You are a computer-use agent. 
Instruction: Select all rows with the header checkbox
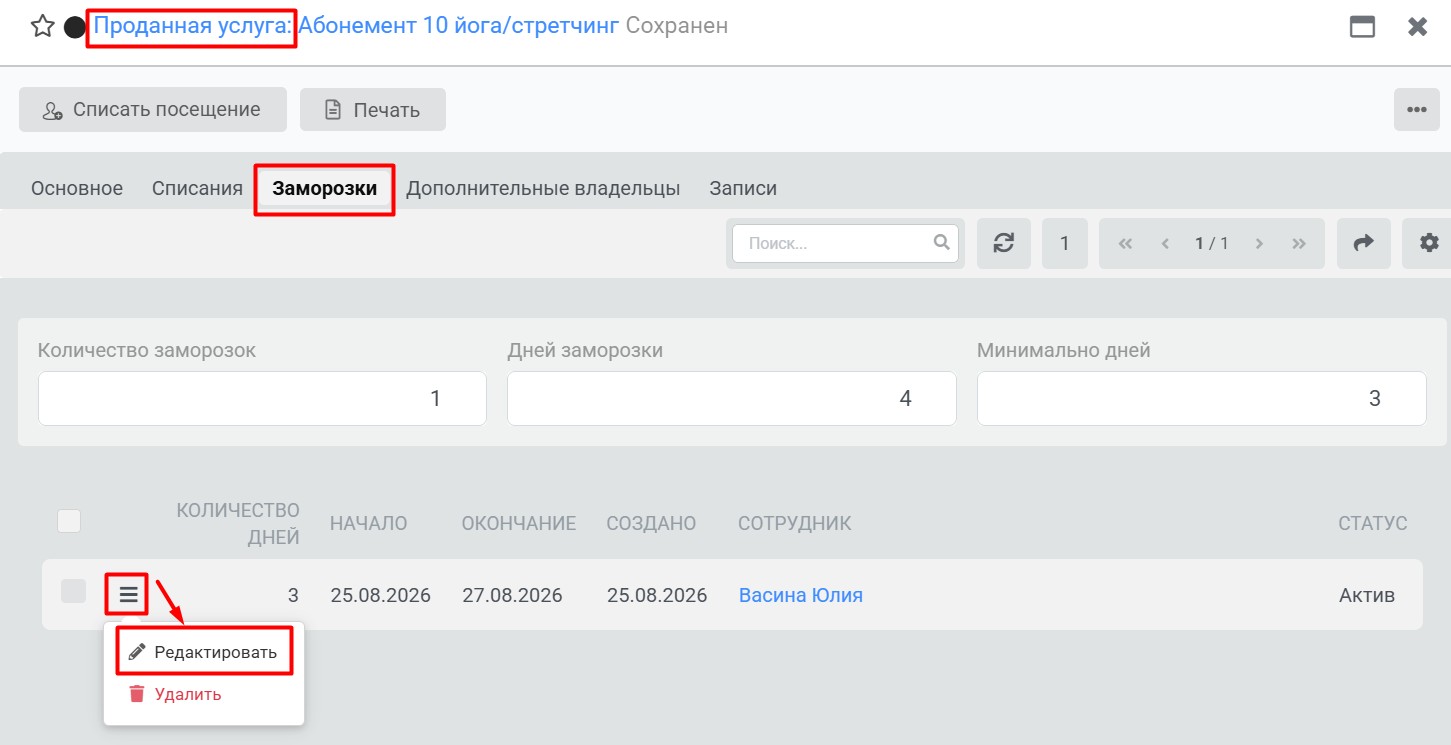pos(69,521)
